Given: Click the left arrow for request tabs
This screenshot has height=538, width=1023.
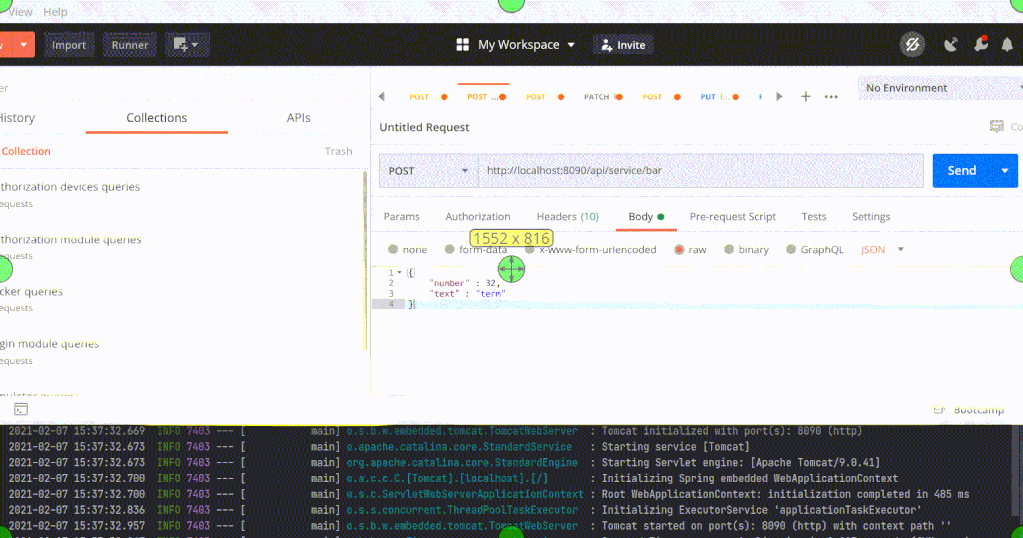Looking at the screenshot, I should 382,97.
